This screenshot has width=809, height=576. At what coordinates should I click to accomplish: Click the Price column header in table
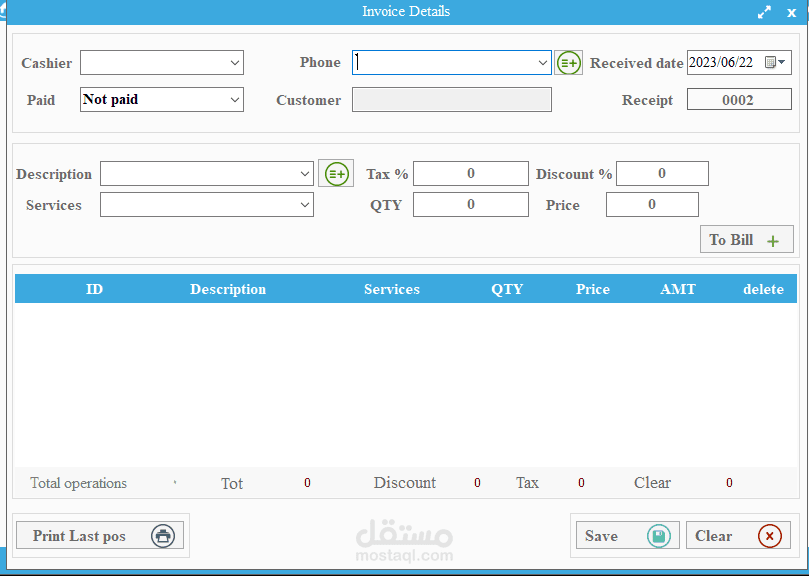593,289
